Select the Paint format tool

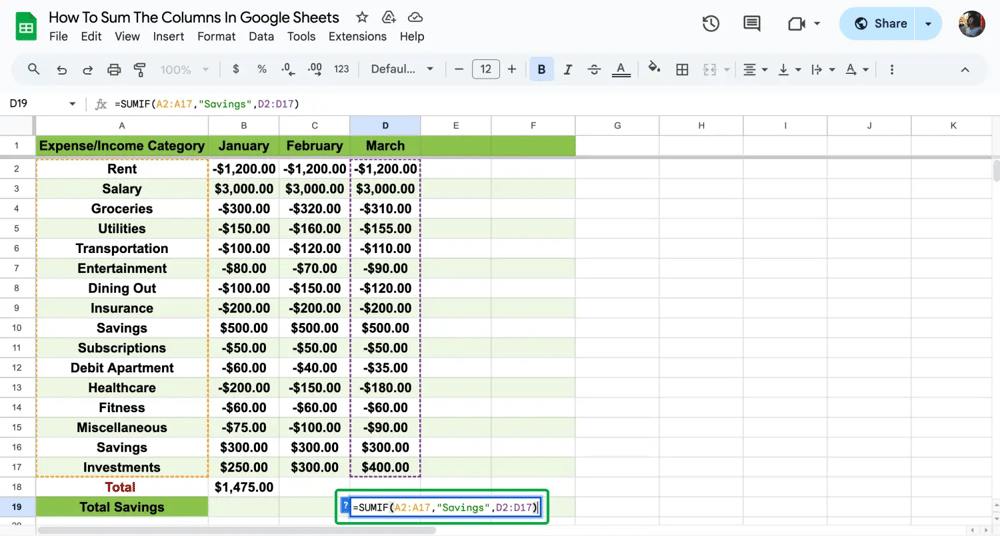140,70
